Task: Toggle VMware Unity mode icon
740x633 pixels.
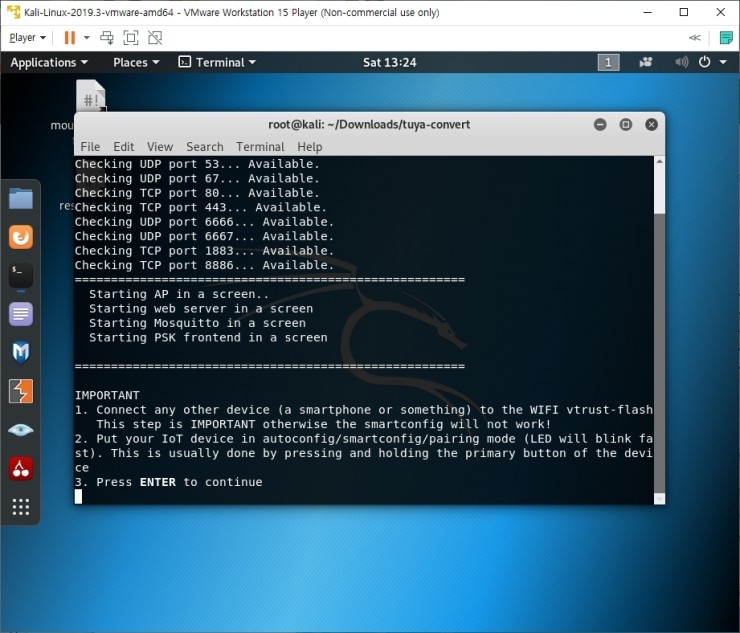Action: 155,38
